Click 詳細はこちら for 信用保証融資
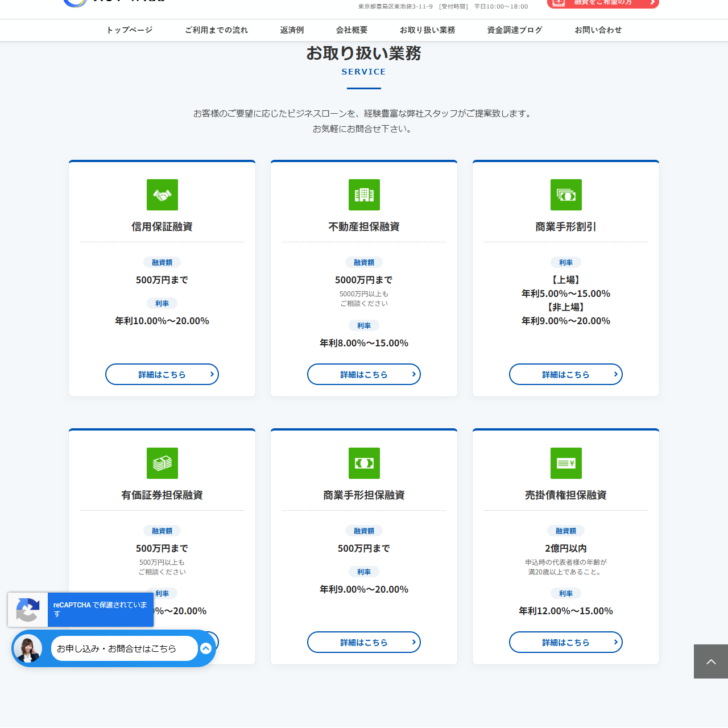This screenshot has height=728, width=728. tap(162, 374)
